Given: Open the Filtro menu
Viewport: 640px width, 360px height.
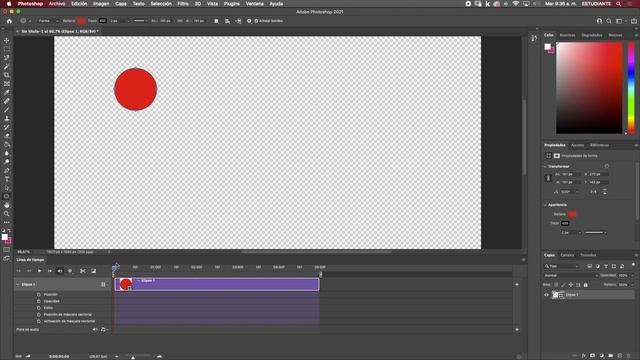Looking at the screenshot, I should click(x=183, y=4).
